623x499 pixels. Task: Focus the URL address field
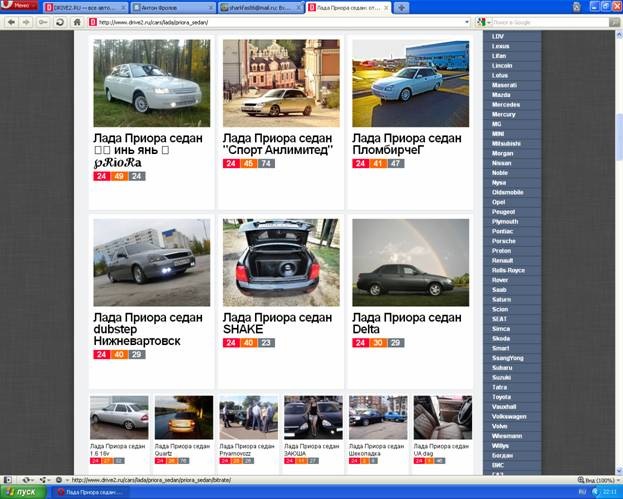(280, 22)
